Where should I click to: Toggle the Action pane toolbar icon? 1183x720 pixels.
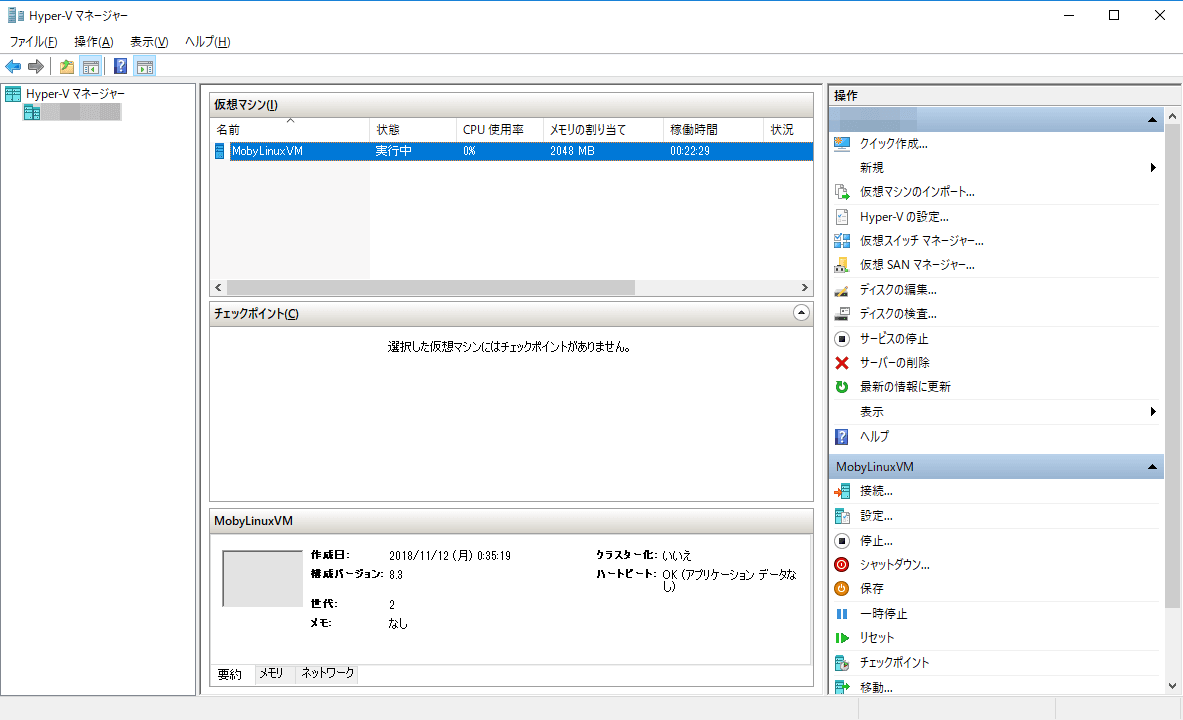coord(145,66)
